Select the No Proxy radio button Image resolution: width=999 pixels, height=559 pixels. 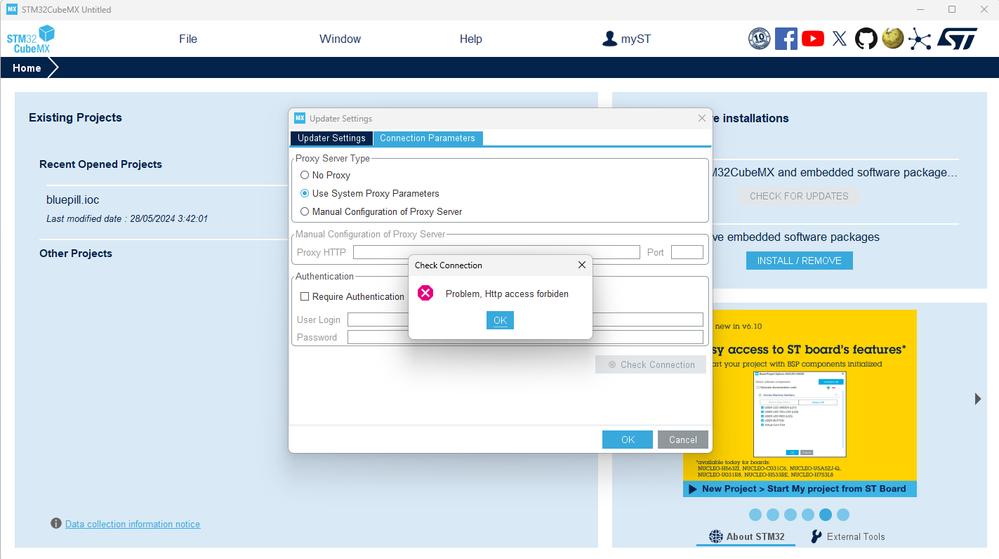305,175
